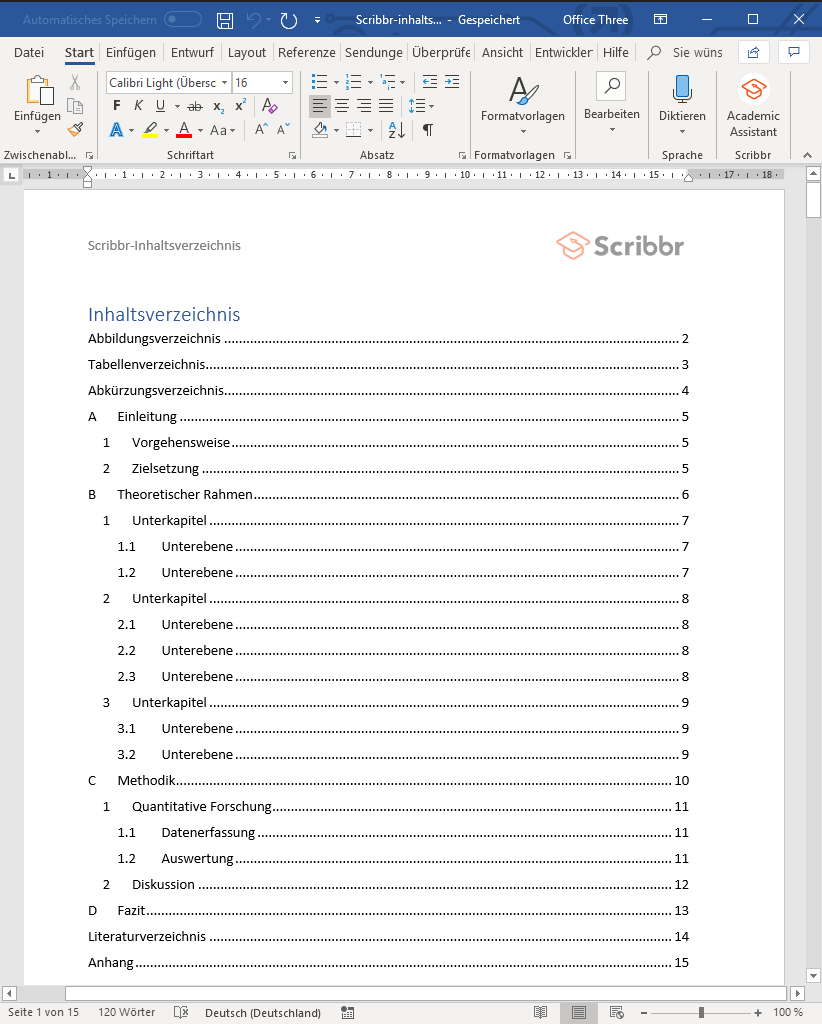Open the Einfügen ribbon tab
This screenshot has width=822, height=1024.
tap(130, 52)
